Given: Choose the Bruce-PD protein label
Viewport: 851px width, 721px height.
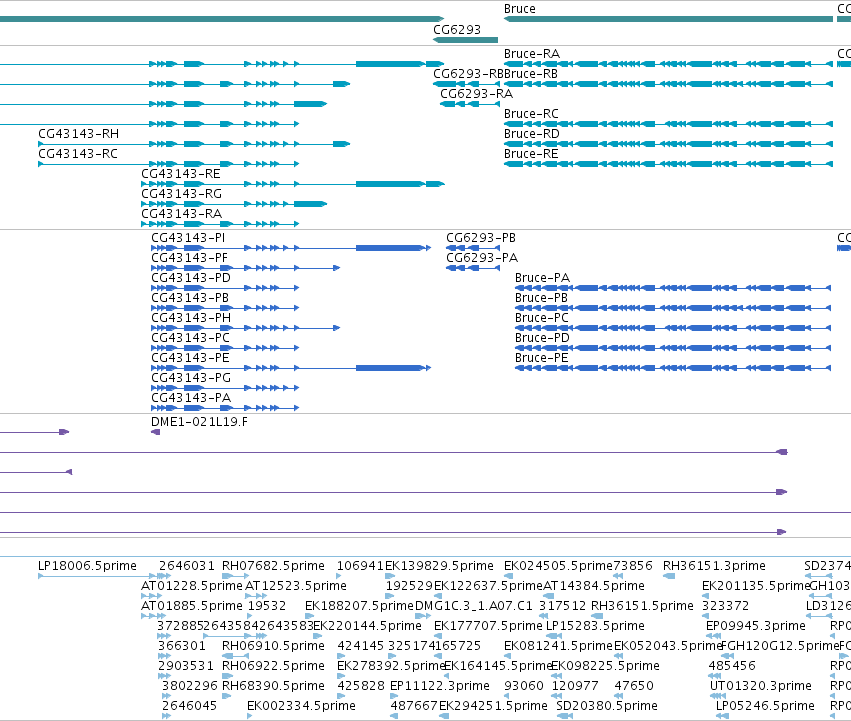Looking at the screenshot, I should point(542,338).
